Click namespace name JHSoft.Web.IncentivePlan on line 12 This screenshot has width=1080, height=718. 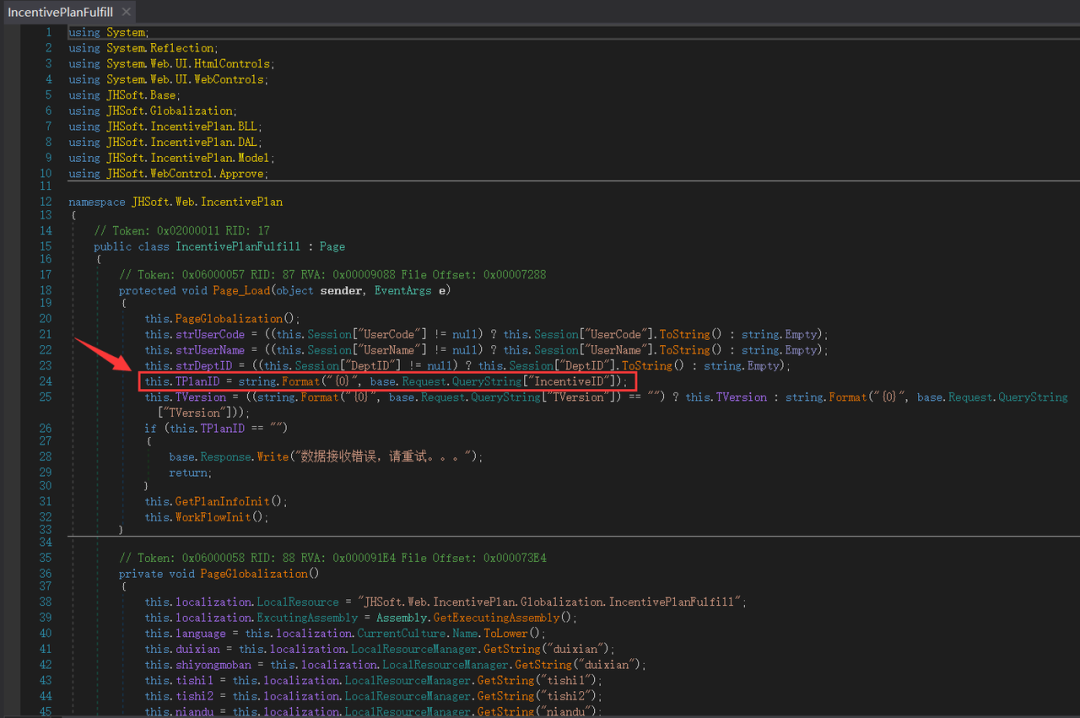pos(207,203)
